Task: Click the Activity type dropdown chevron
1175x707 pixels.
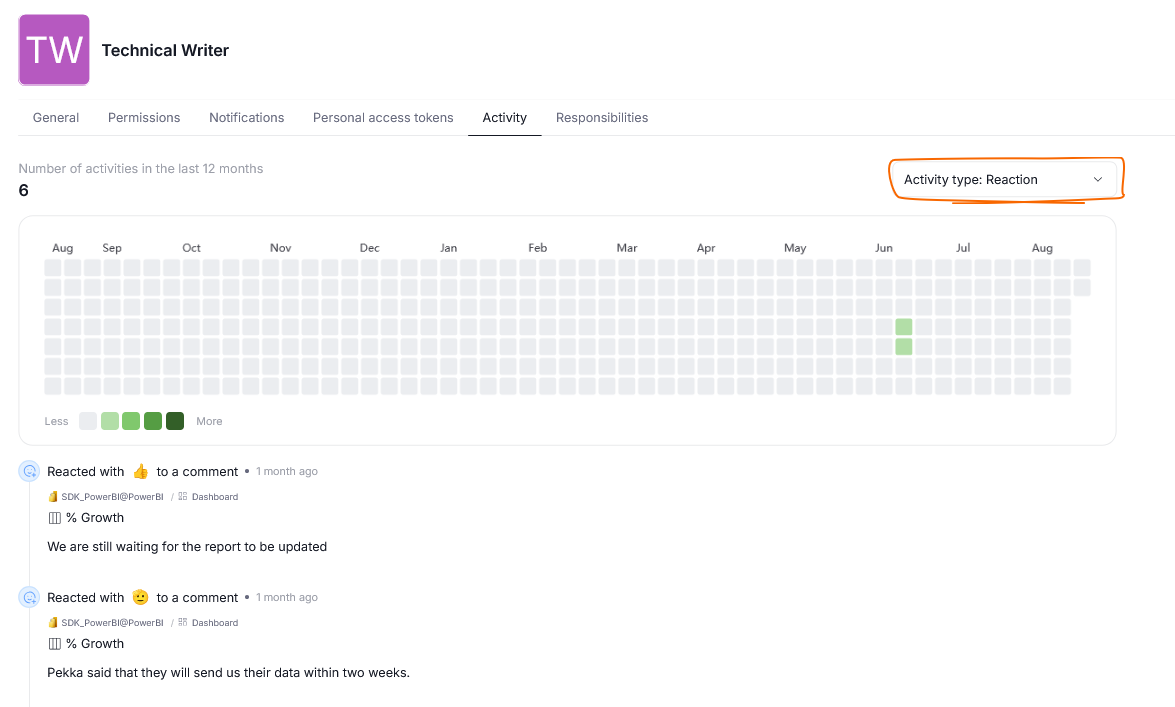Action: pyautogui.click(x=1098, y=179)
